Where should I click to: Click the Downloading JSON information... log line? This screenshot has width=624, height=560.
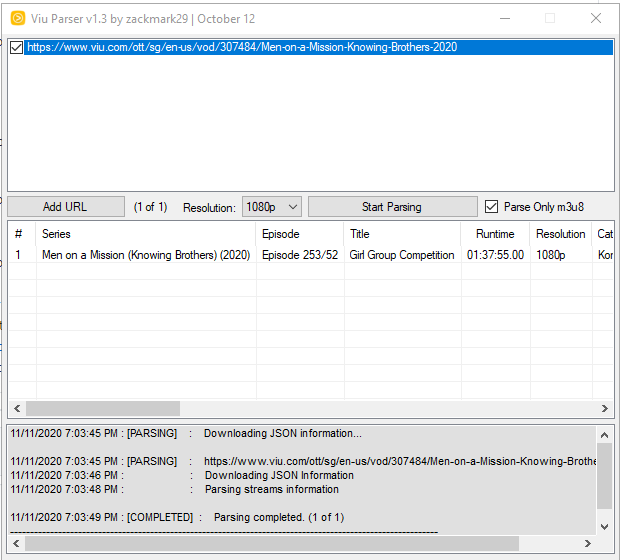tap(186, 433)
